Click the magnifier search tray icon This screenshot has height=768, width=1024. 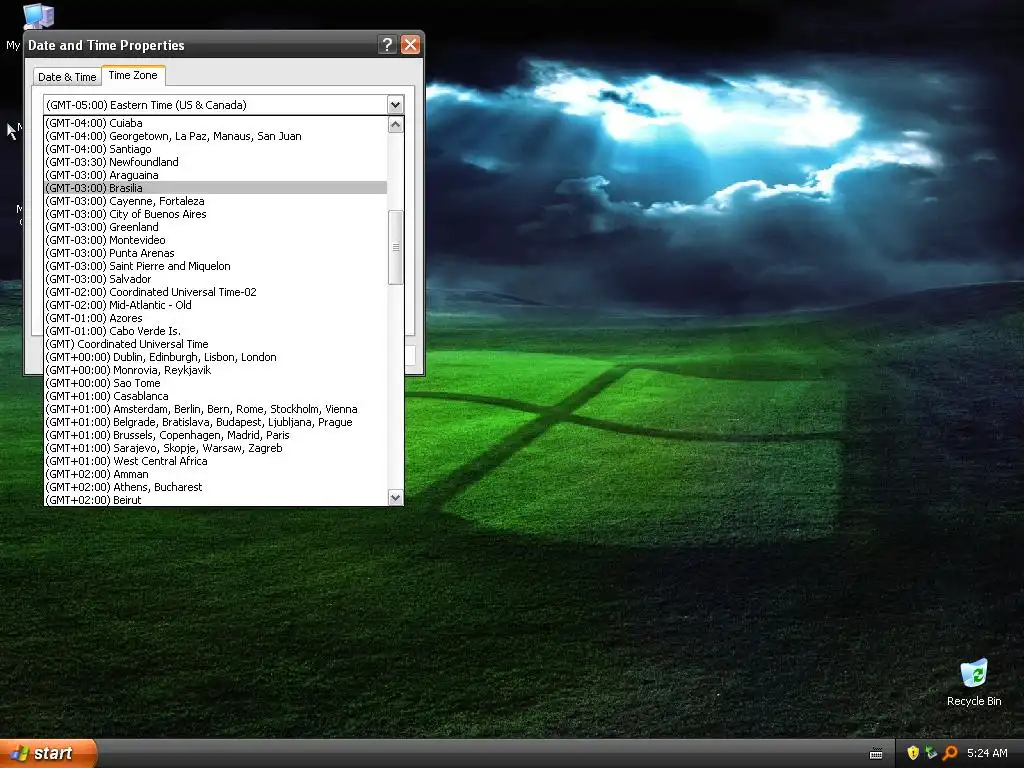click(x=950, y=753)
